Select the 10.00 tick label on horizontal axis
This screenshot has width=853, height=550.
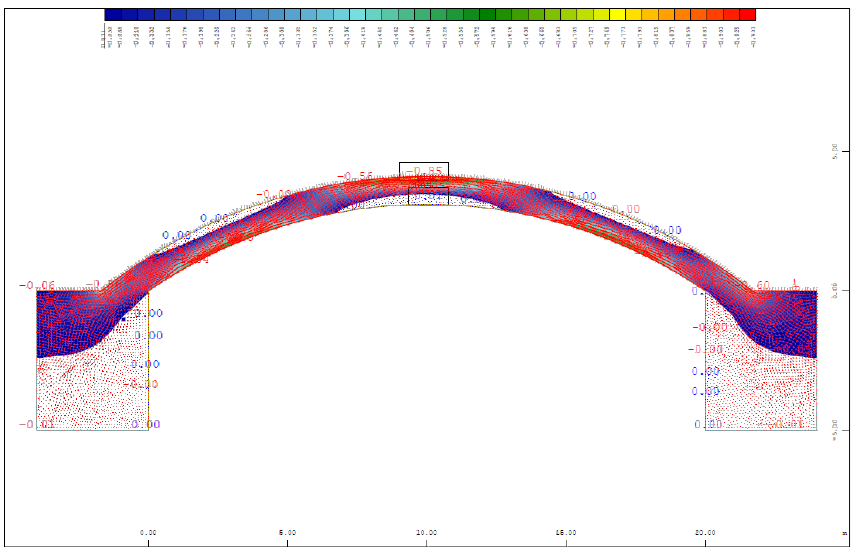pyautogui.click(x=426, y=533)
